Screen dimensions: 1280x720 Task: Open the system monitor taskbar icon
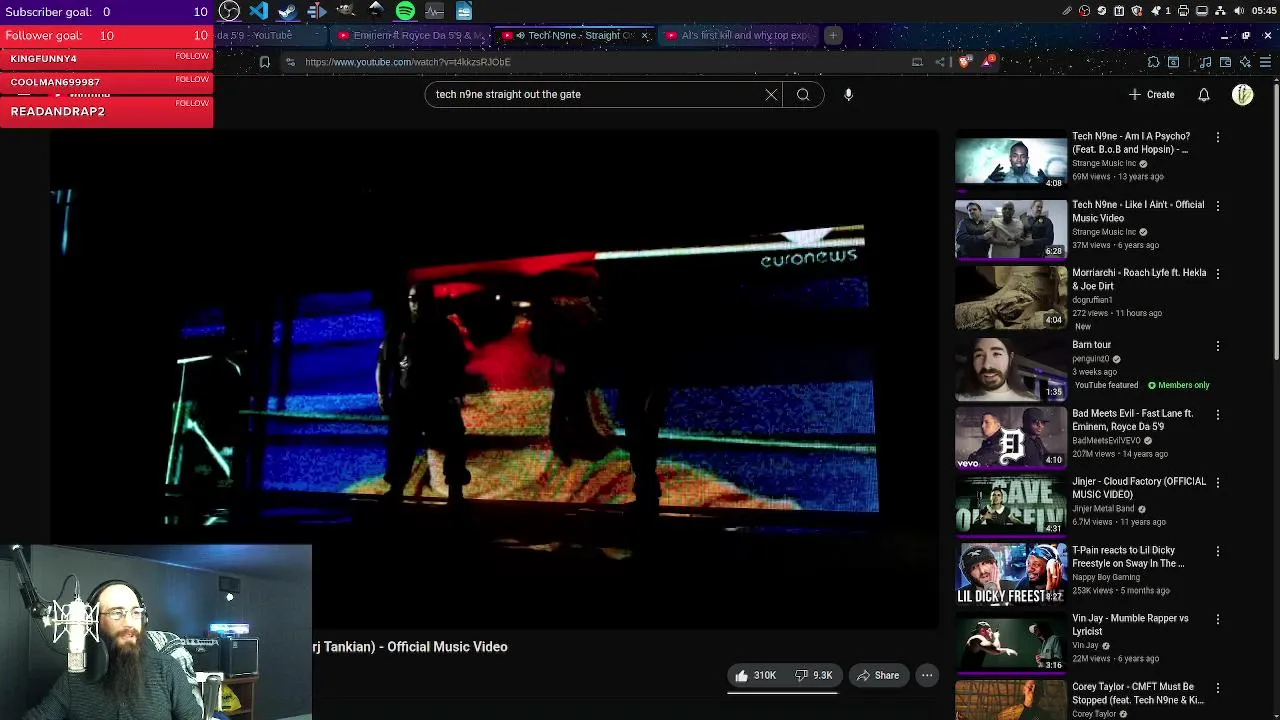click(x=434, y=11)
